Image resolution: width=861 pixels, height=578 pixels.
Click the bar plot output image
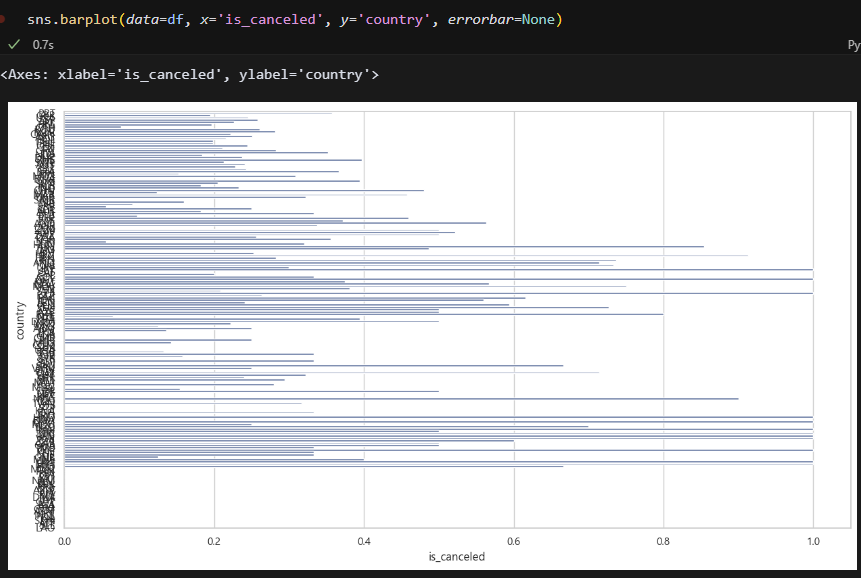(432, 335)
